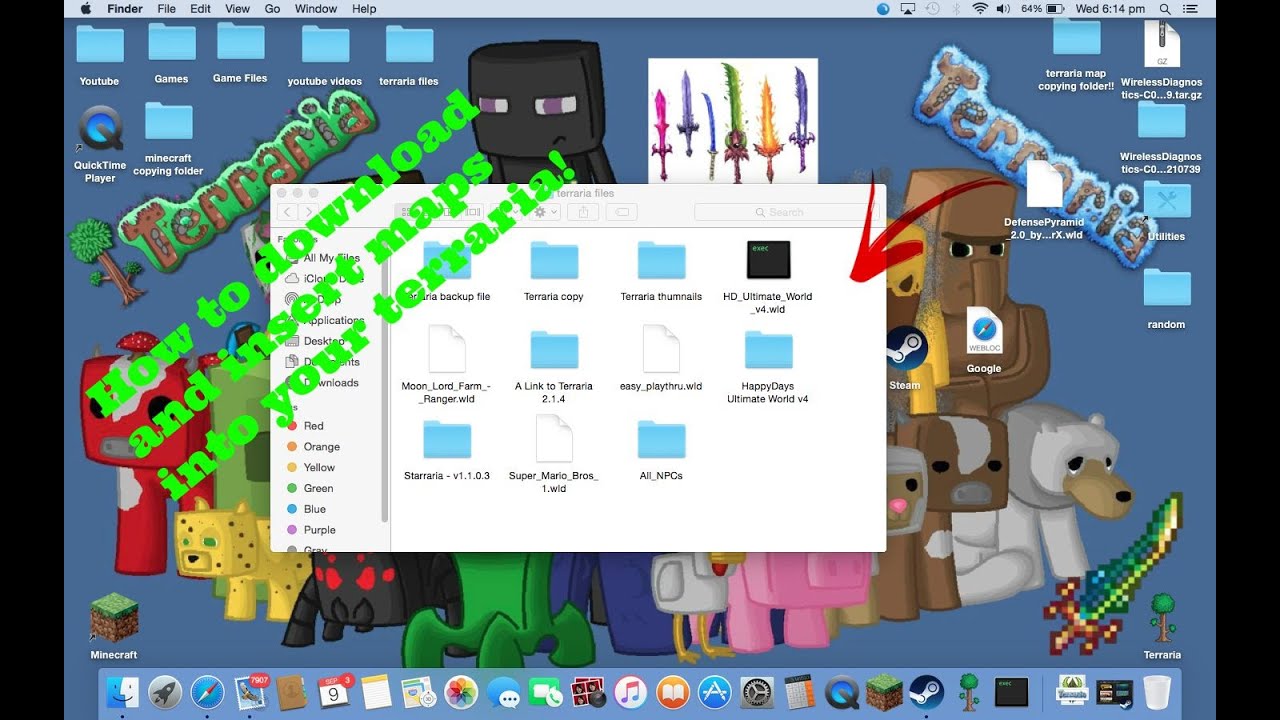
Task: Click the Finder back arrow button
Action: tap(288, 212)
